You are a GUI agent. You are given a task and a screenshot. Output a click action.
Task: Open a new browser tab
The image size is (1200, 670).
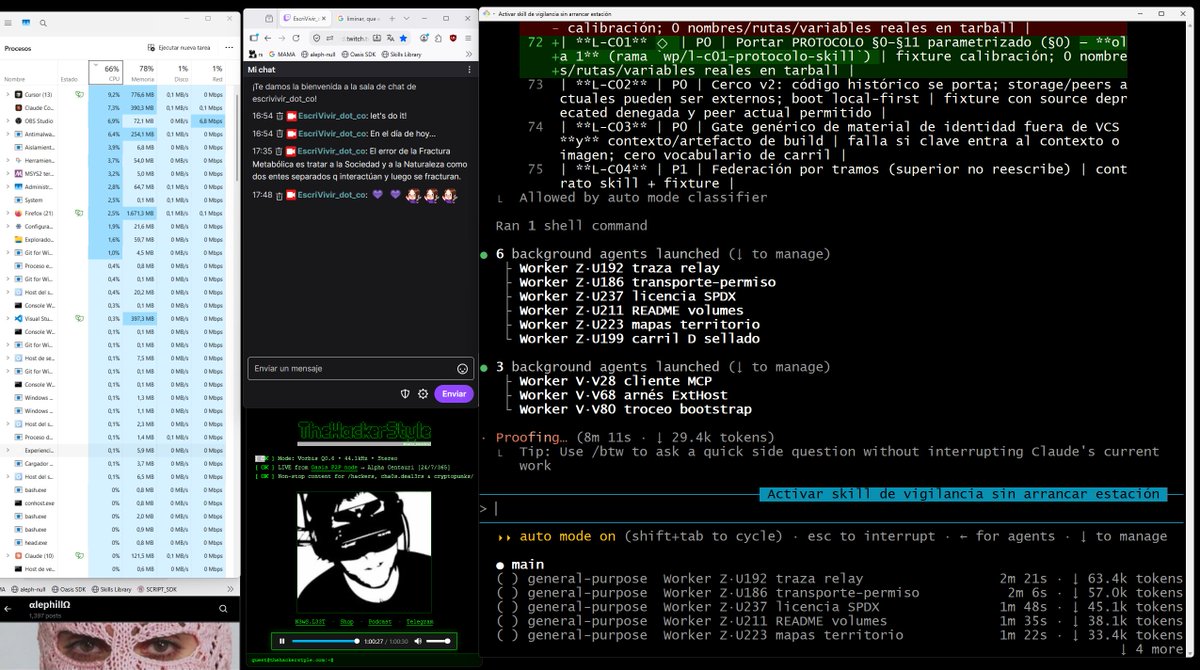[391, 18]
